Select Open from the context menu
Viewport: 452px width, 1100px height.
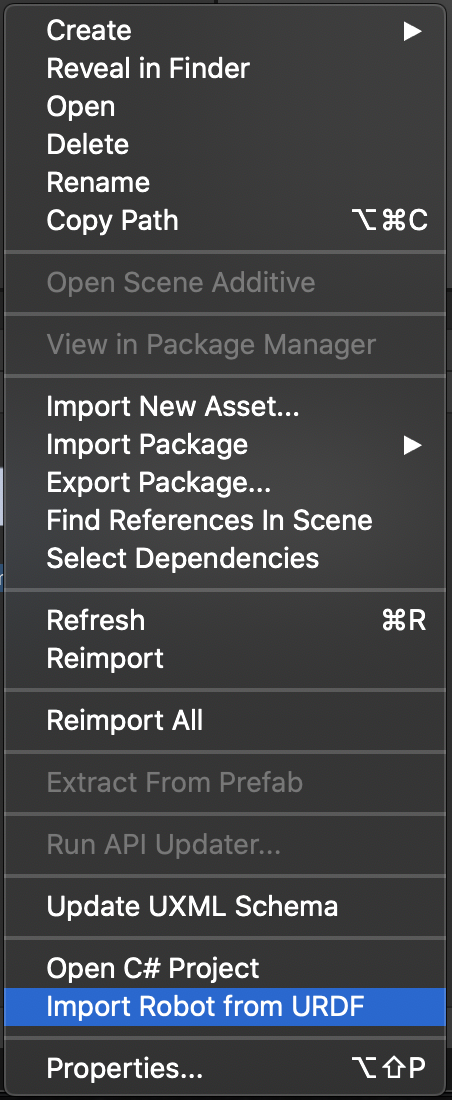tap(225, 107)
